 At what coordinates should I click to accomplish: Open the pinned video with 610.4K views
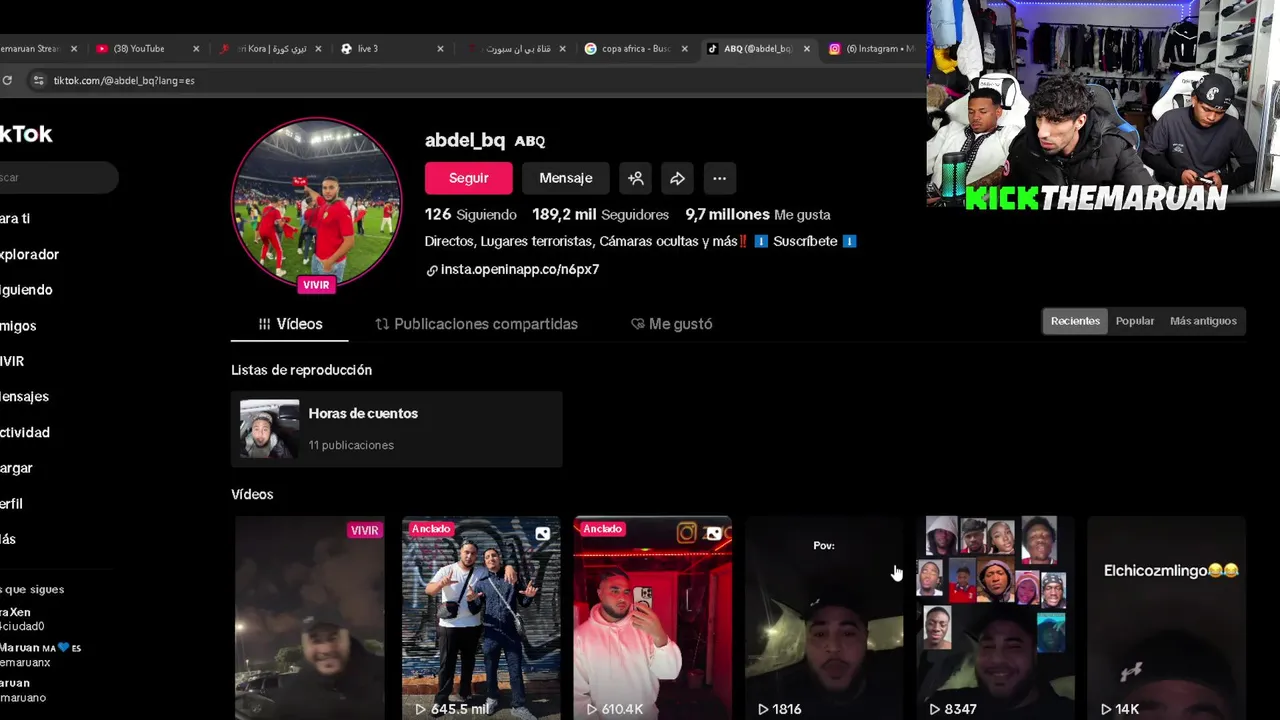(653, 618)
